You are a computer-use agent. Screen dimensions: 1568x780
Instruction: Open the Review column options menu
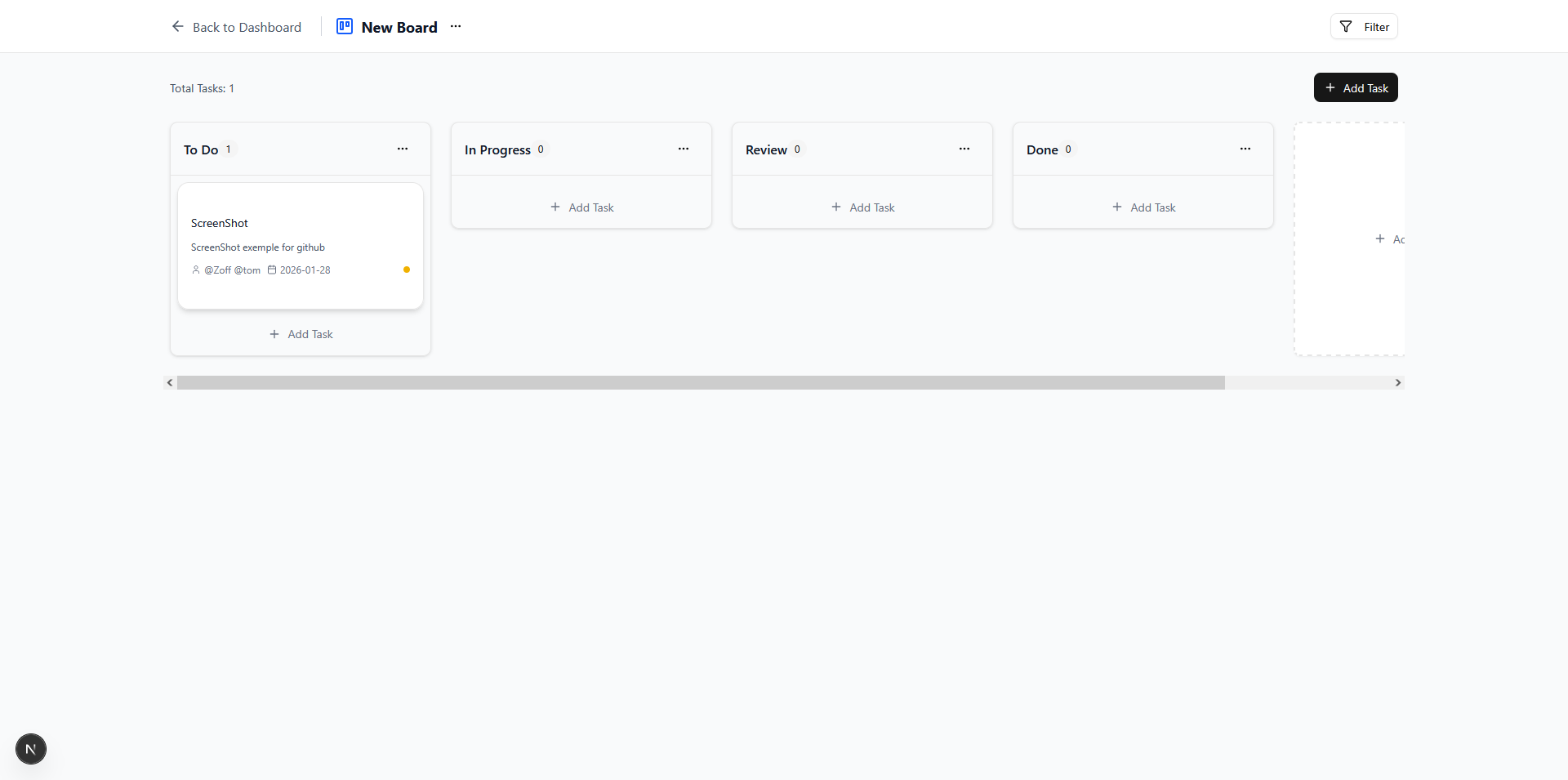[964, 149]
